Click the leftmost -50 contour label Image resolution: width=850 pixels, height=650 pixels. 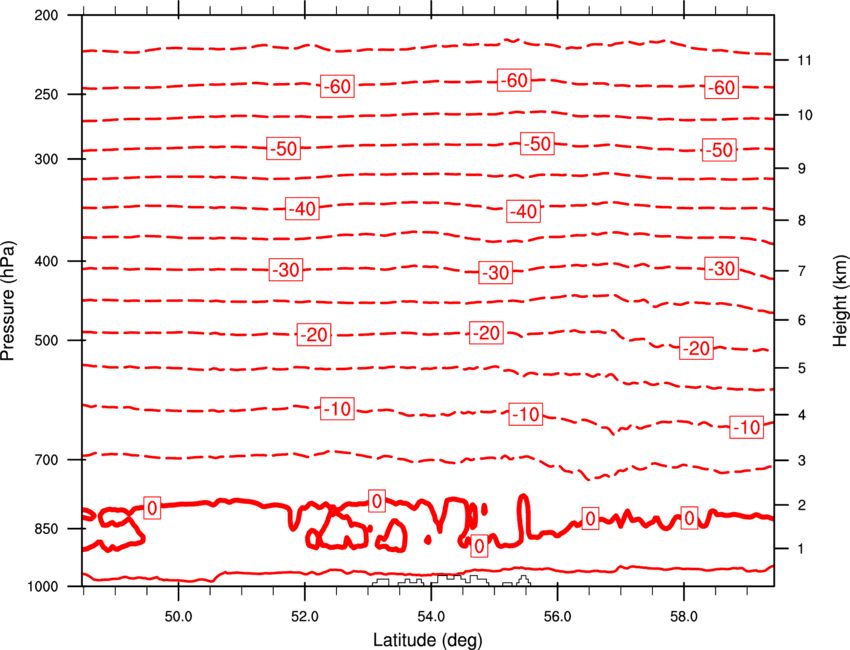(x=284, y=148)
